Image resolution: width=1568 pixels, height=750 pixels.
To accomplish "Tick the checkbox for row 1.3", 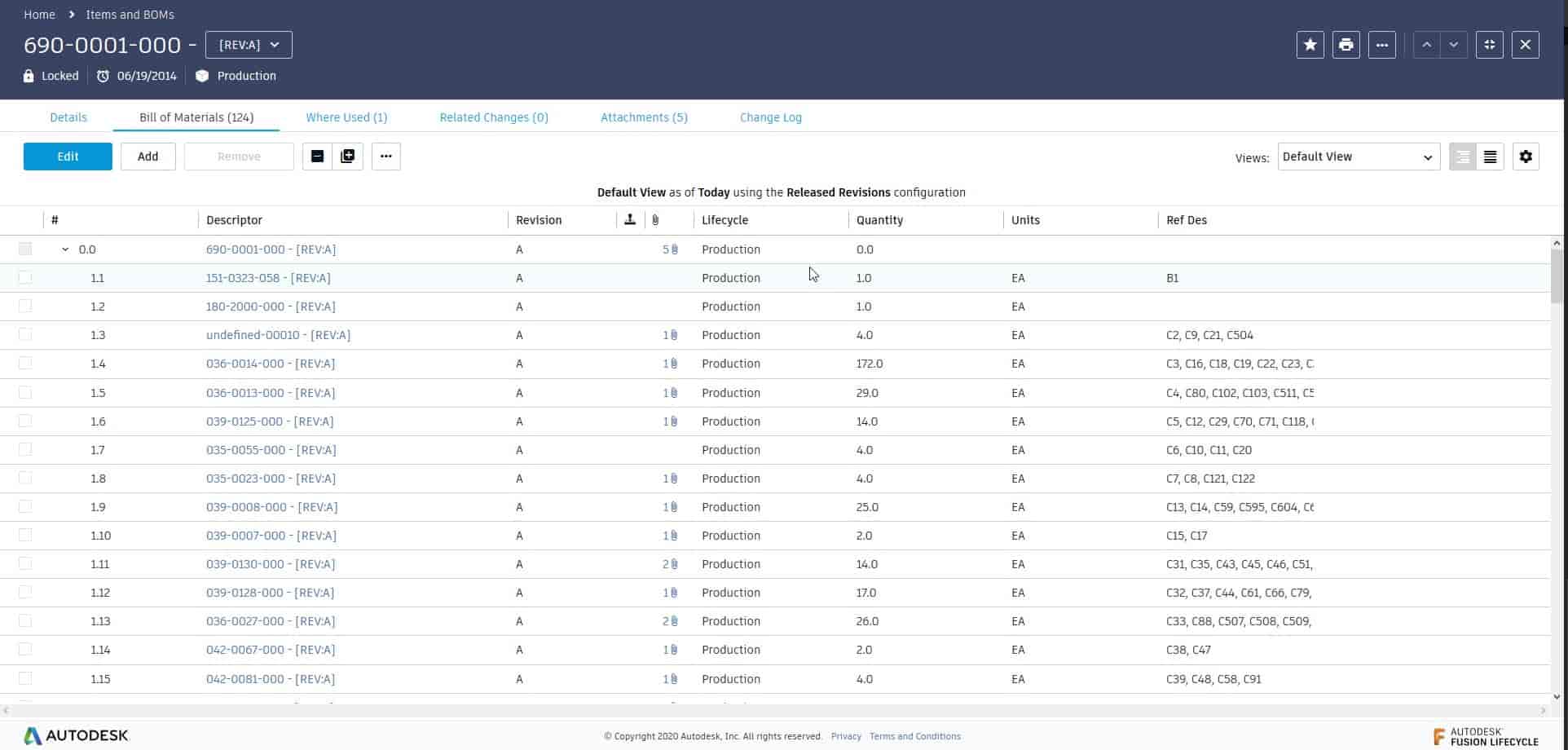I will click(25, 334).
